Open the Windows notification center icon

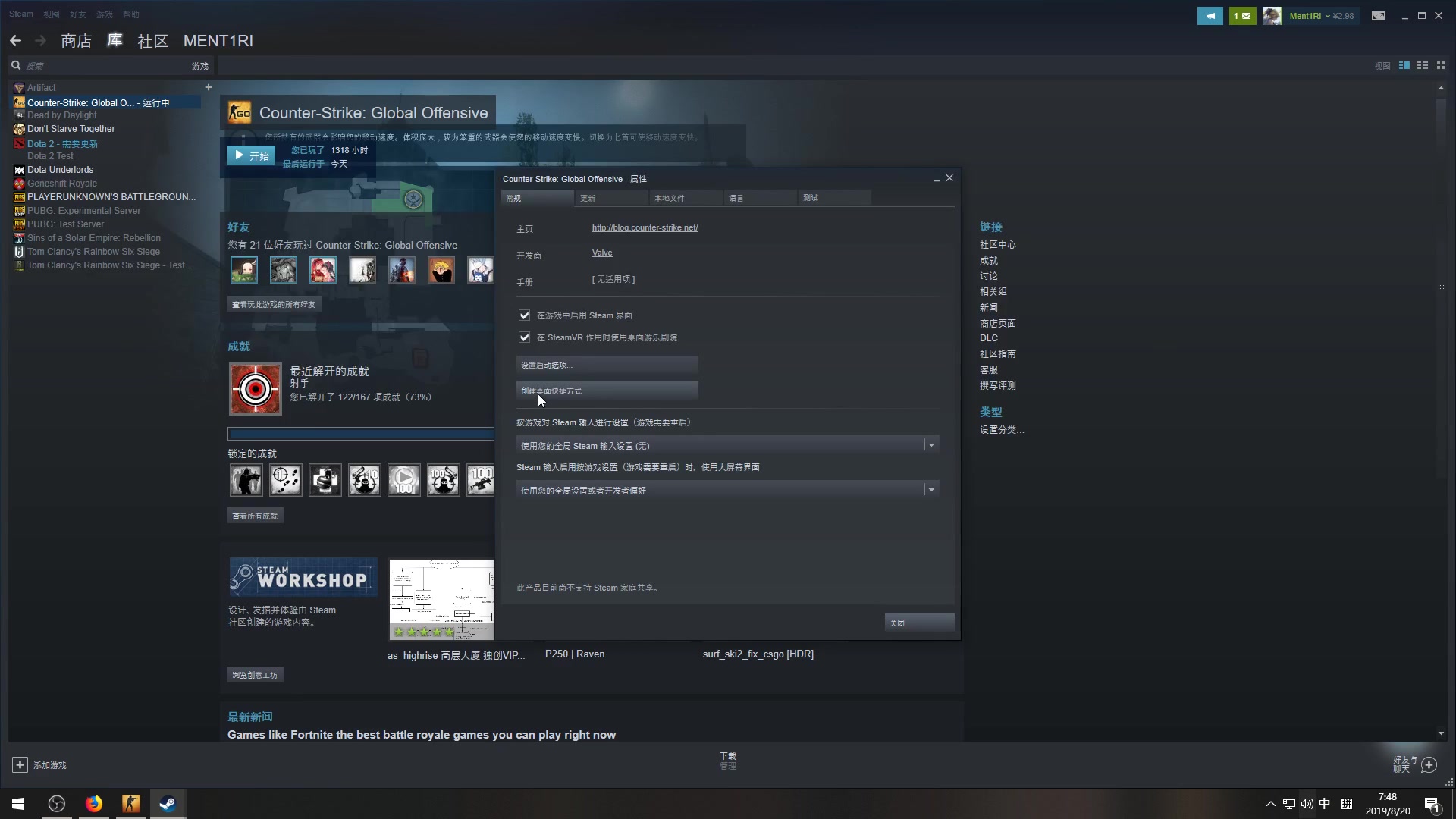1432,805
